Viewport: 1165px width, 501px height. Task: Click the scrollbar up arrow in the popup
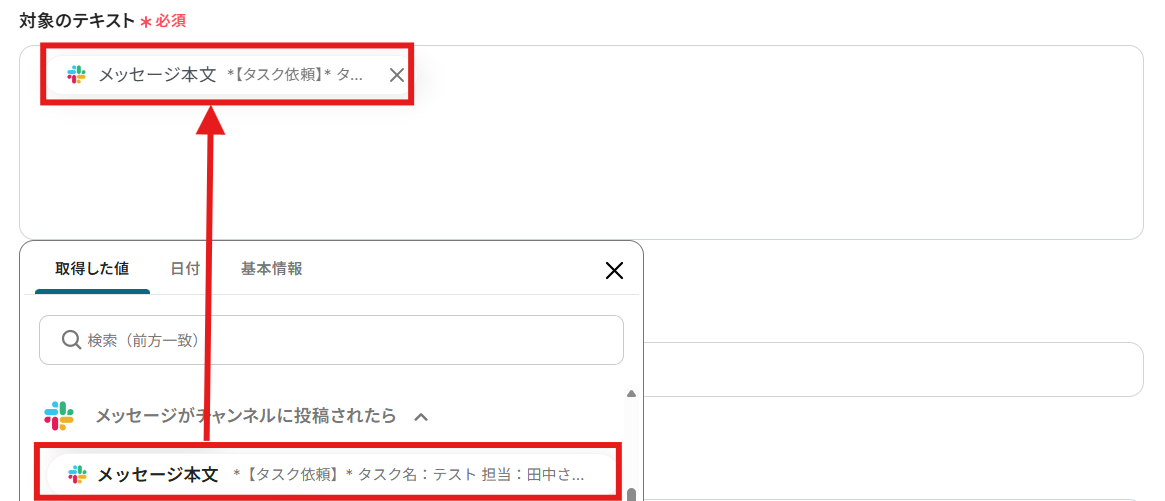631,394
